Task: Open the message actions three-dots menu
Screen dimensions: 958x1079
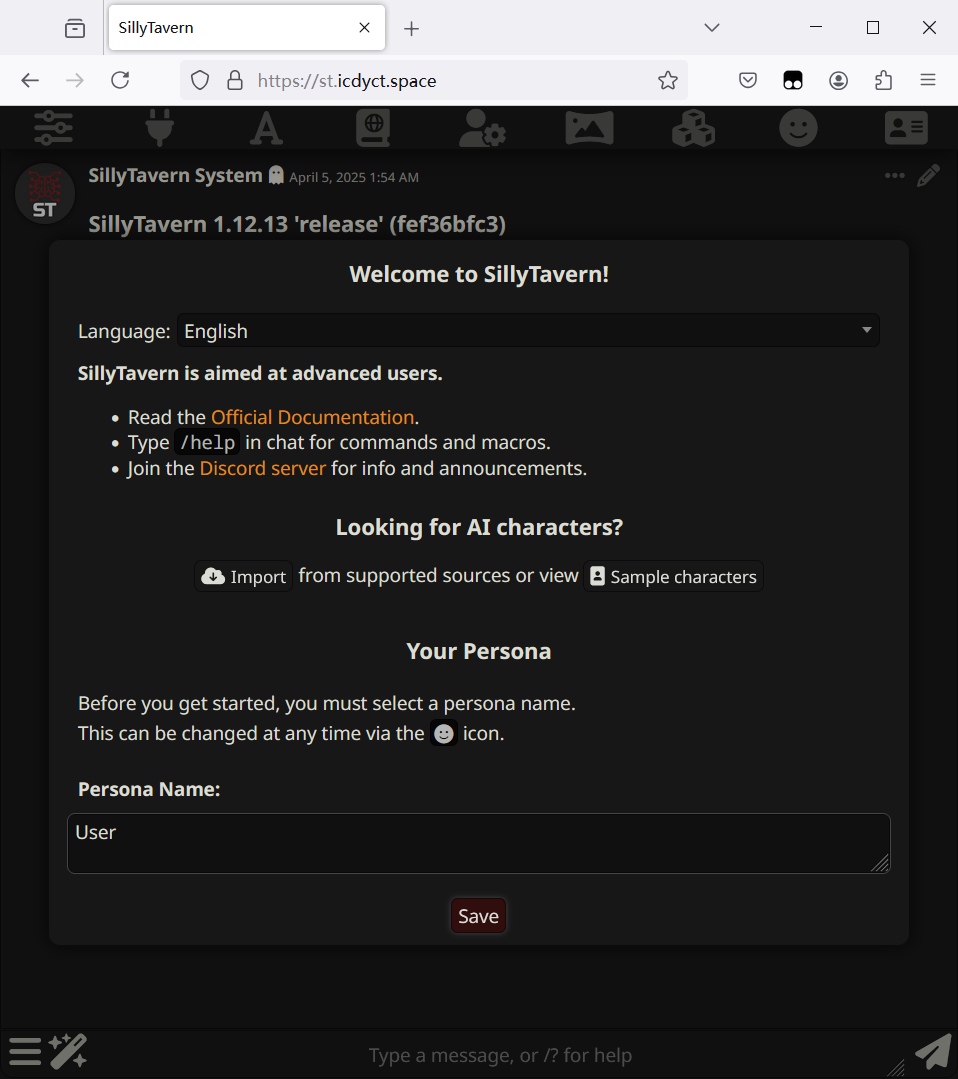Action: pyautogui.click(x=894, y=177)
